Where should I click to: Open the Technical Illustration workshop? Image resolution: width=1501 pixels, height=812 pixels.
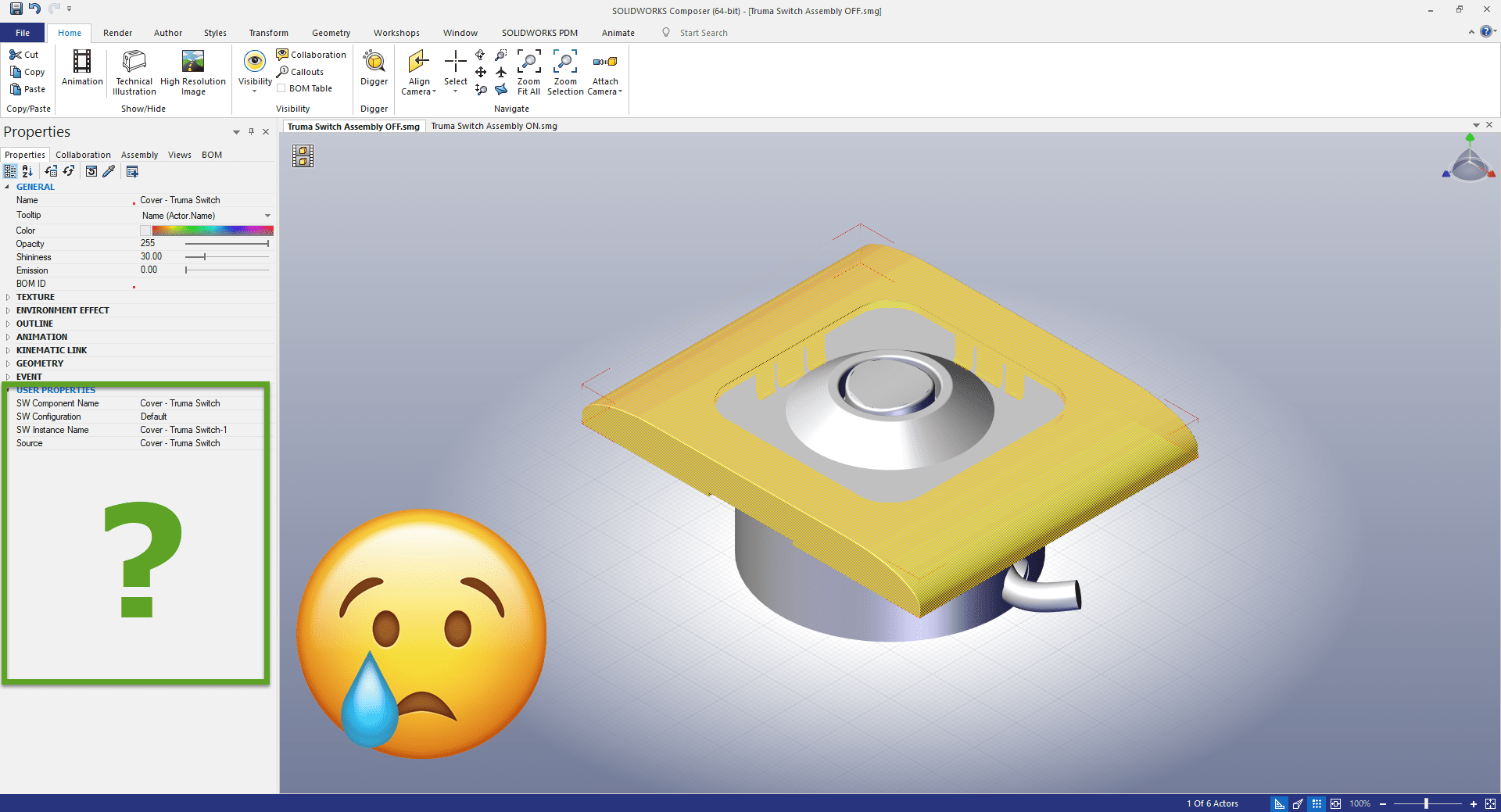(x=134, y=73)
